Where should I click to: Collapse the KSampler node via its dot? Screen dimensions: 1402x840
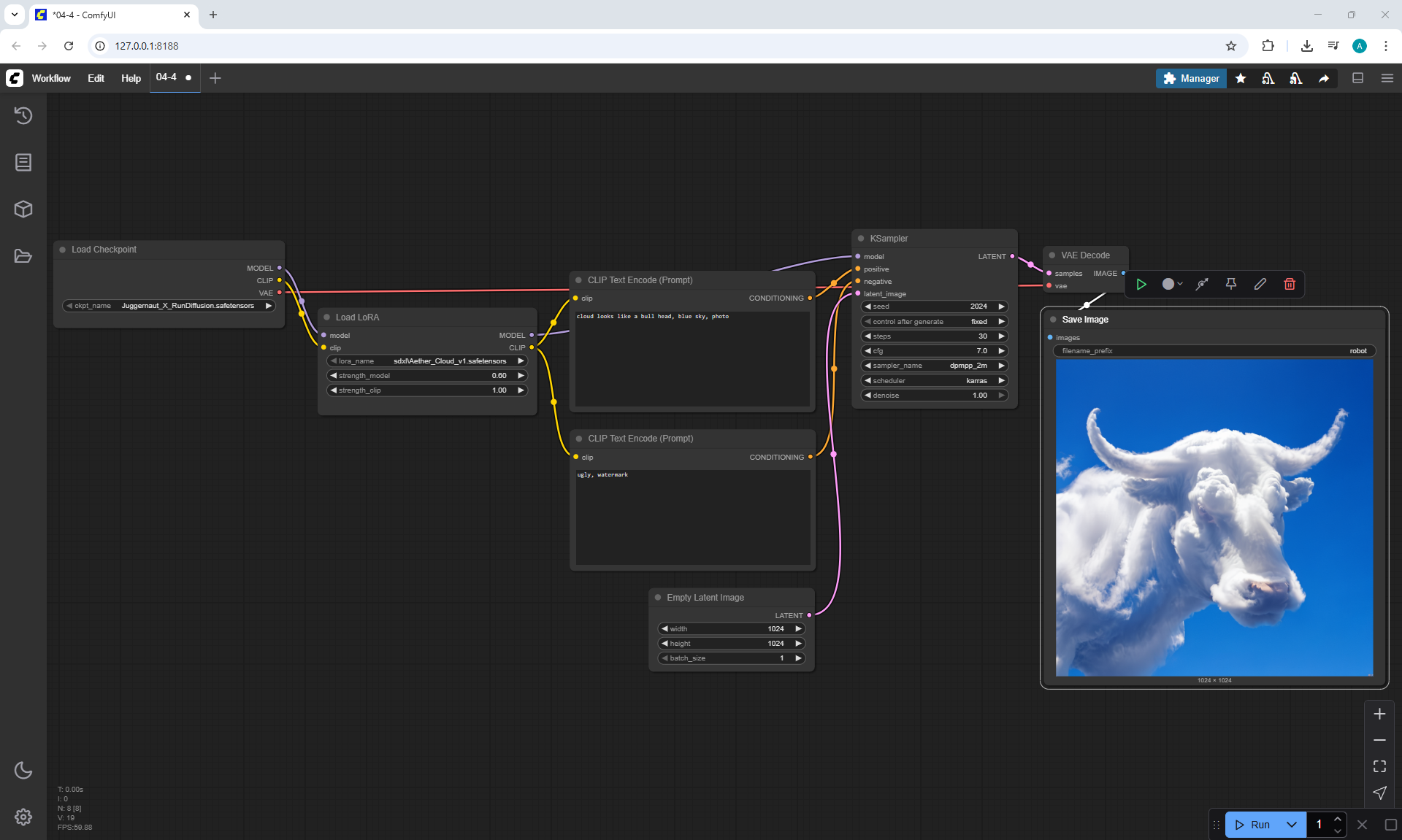pos(861,239)
